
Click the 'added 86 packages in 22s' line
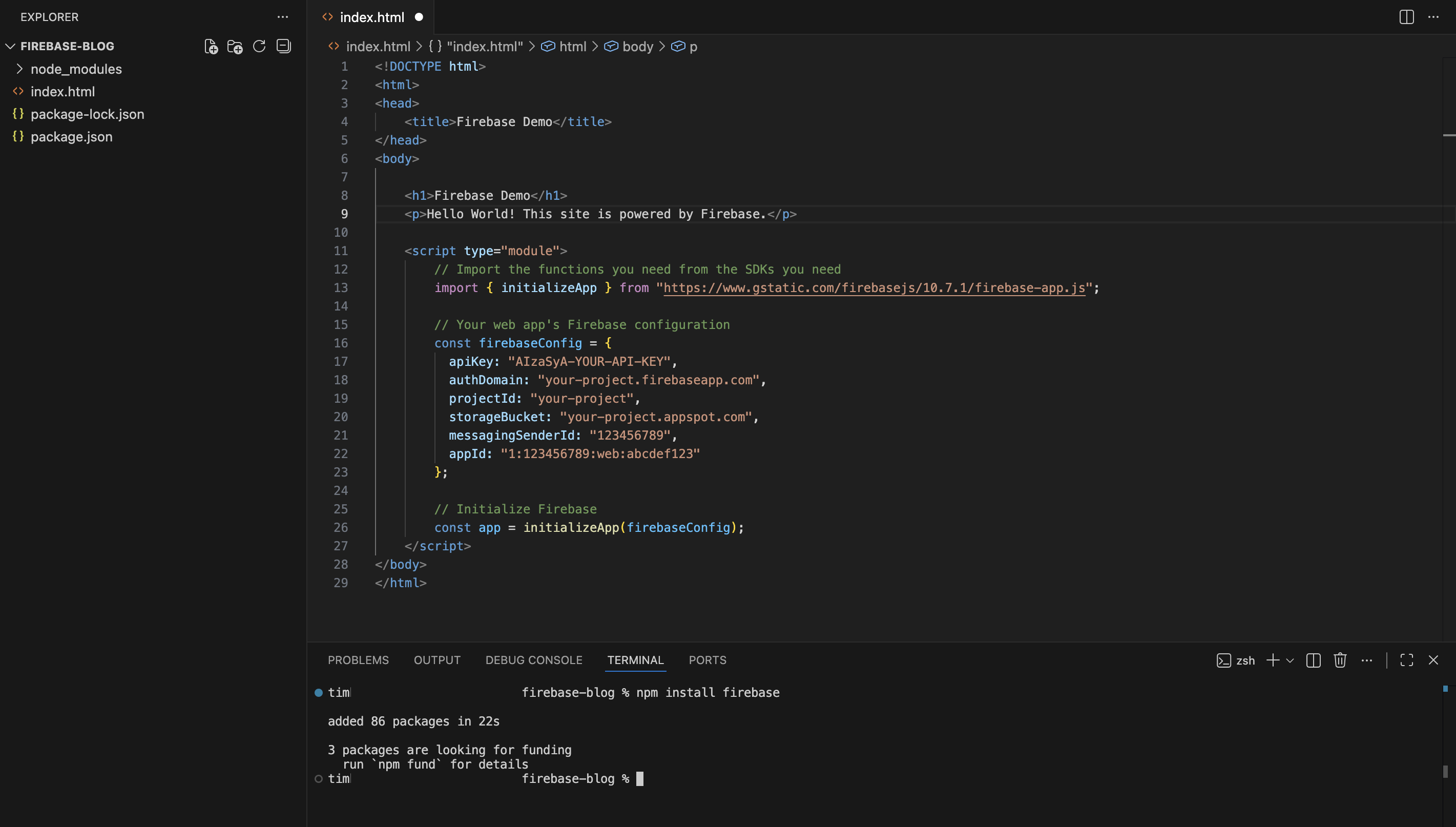coord(413,721)
